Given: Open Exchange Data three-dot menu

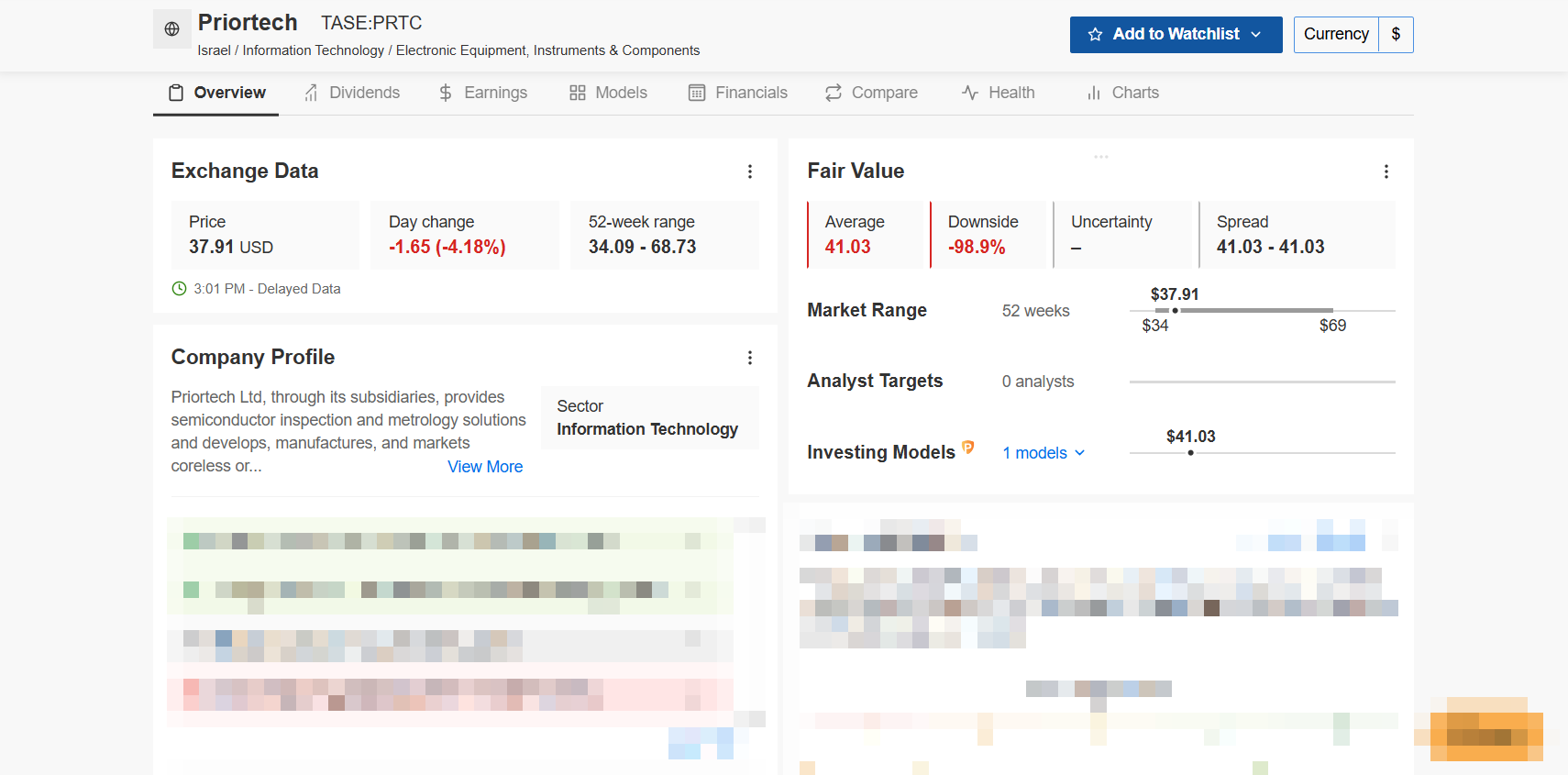Looking at the screenshot, I should point(750,172).
